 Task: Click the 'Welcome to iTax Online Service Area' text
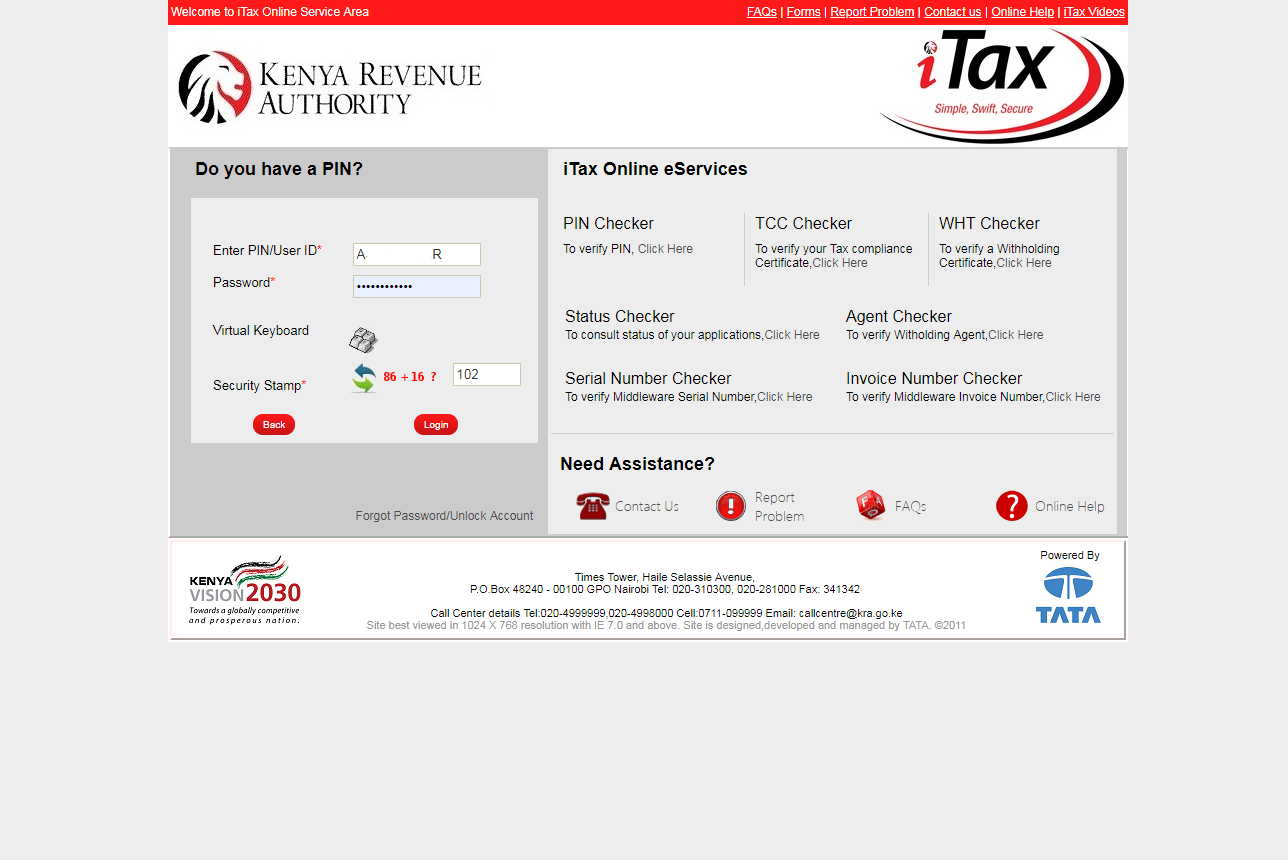tap(270, 12)
